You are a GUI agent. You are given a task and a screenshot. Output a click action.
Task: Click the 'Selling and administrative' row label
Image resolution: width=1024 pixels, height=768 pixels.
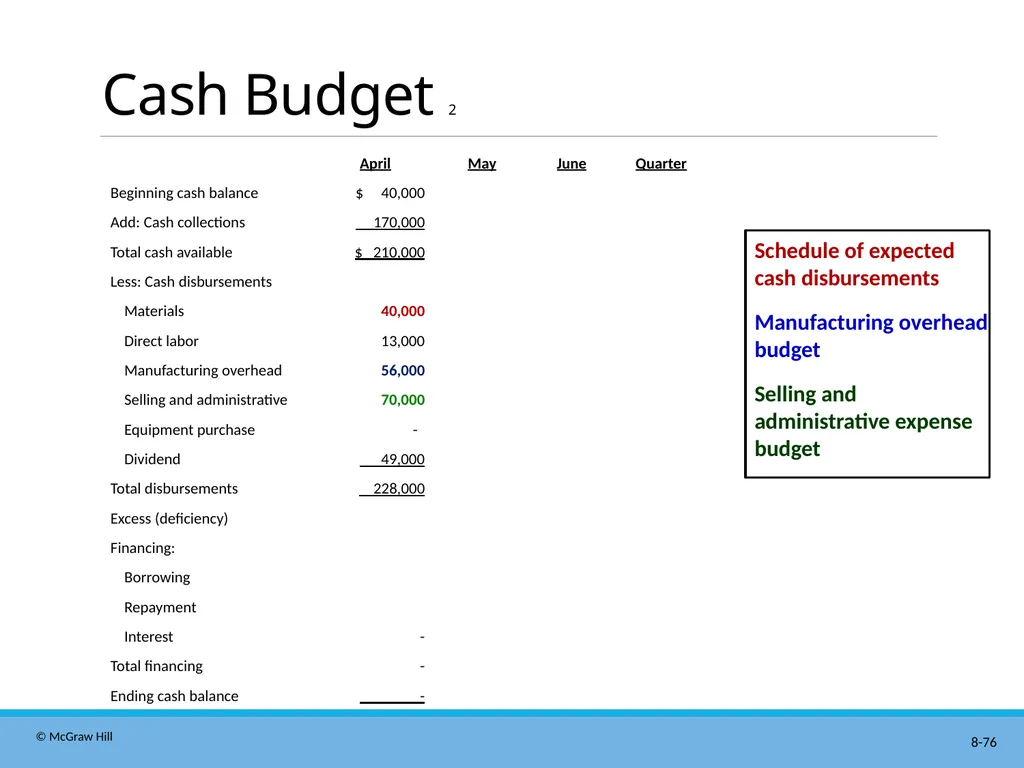pyautogui.click(x=206, y=400)
